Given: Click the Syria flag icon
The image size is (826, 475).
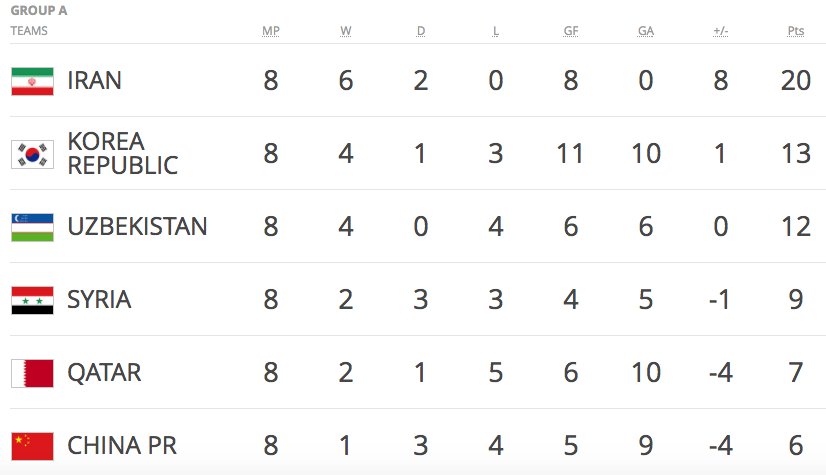Looking at the screenshot, I should tap(32, 300).
